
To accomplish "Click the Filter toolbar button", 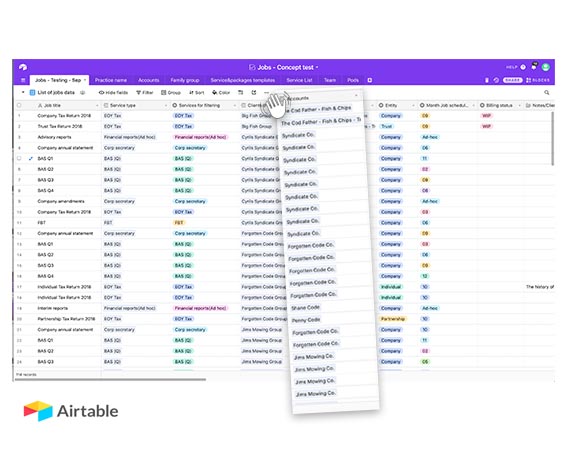I will pyautogui.click(x=145, y=93).
